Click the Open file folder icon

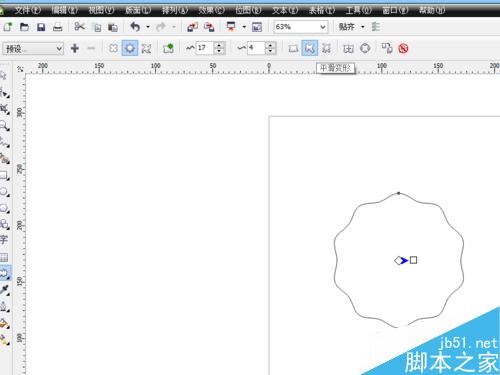(24, 27)
